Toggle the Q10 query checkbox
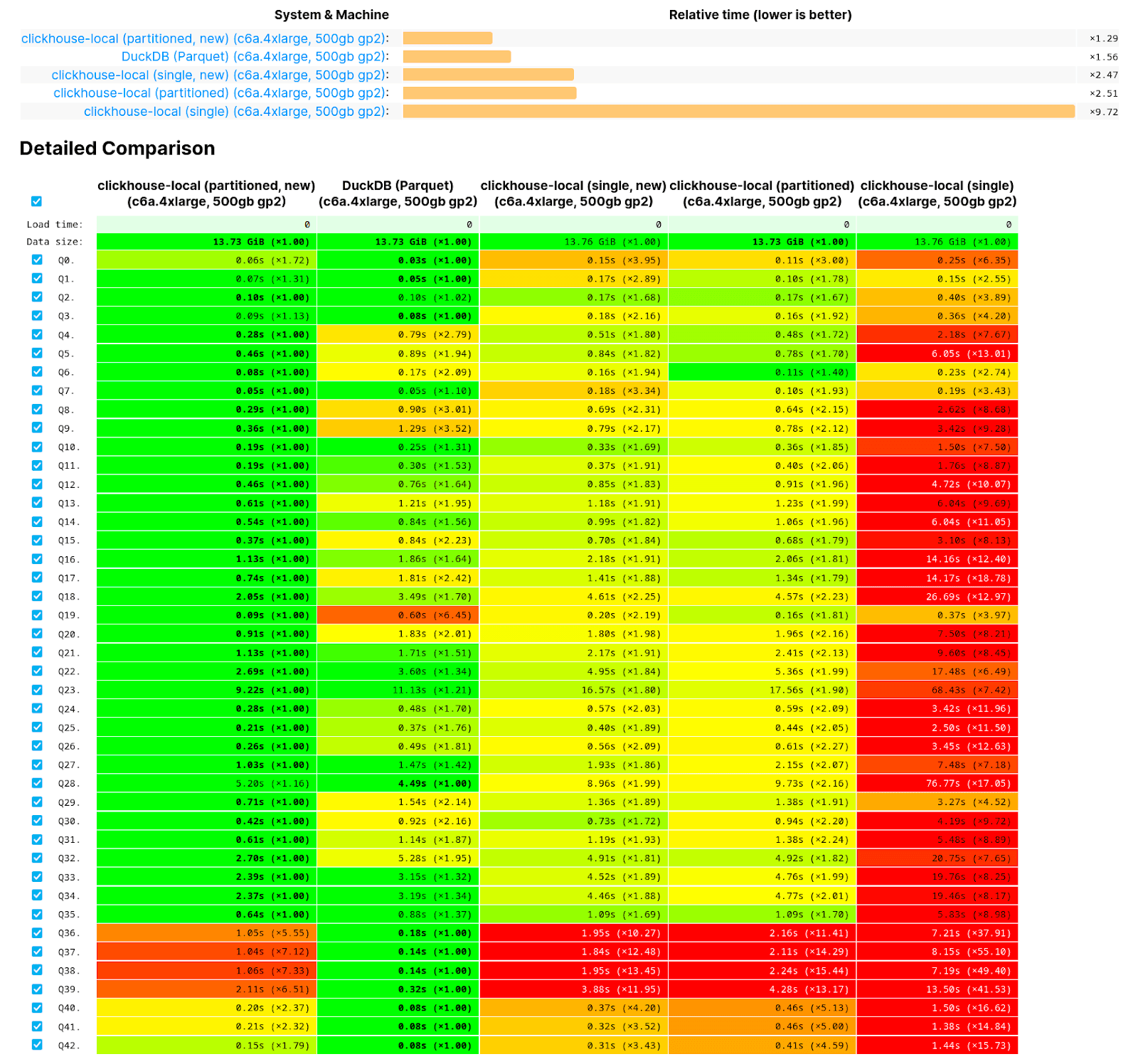The height and width of the screenshot is (1064, 1138). point(37,447)
